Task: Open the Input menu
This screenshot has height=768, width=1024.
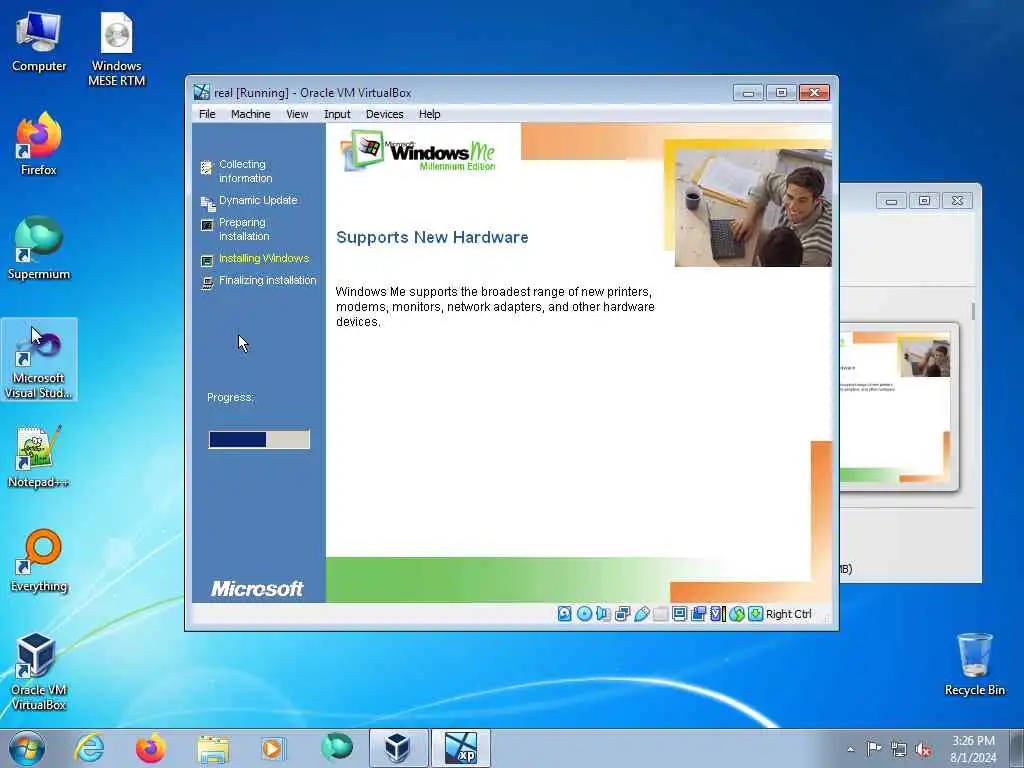Action: (x=337, y=114)
